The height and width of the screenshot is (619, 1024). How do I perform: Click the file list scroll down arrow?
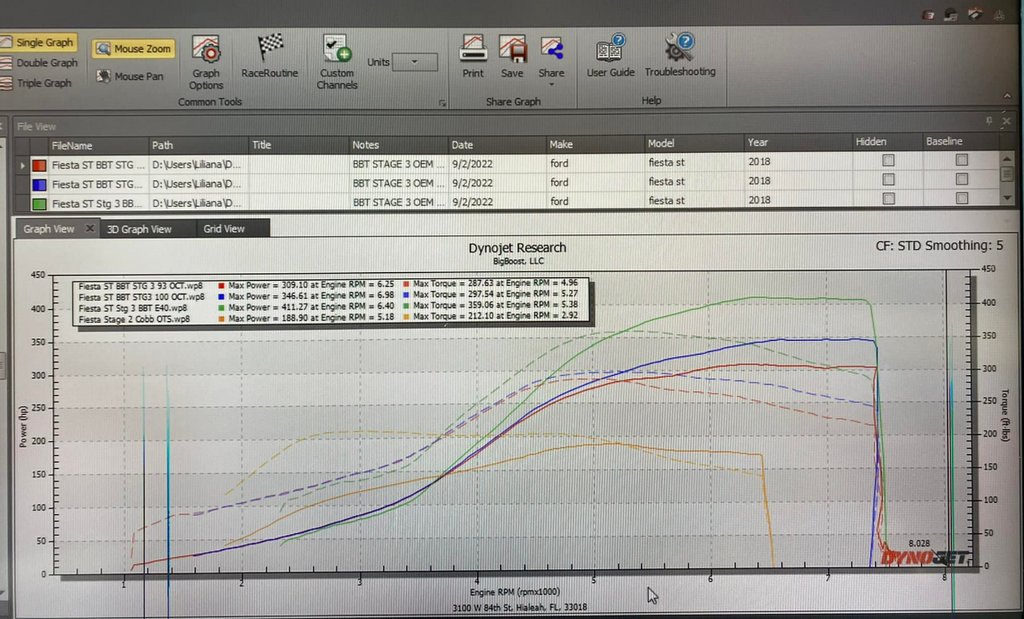click(x=1007, y=197)
